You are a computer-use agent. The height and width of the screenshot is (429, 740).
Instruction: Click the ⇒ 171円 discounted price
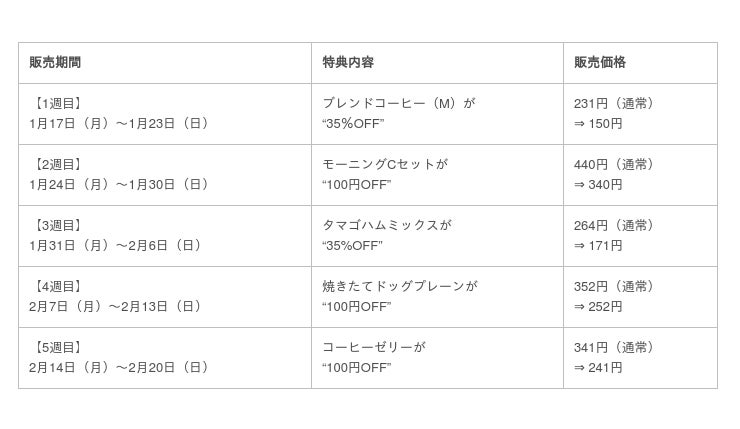(598, 246)
